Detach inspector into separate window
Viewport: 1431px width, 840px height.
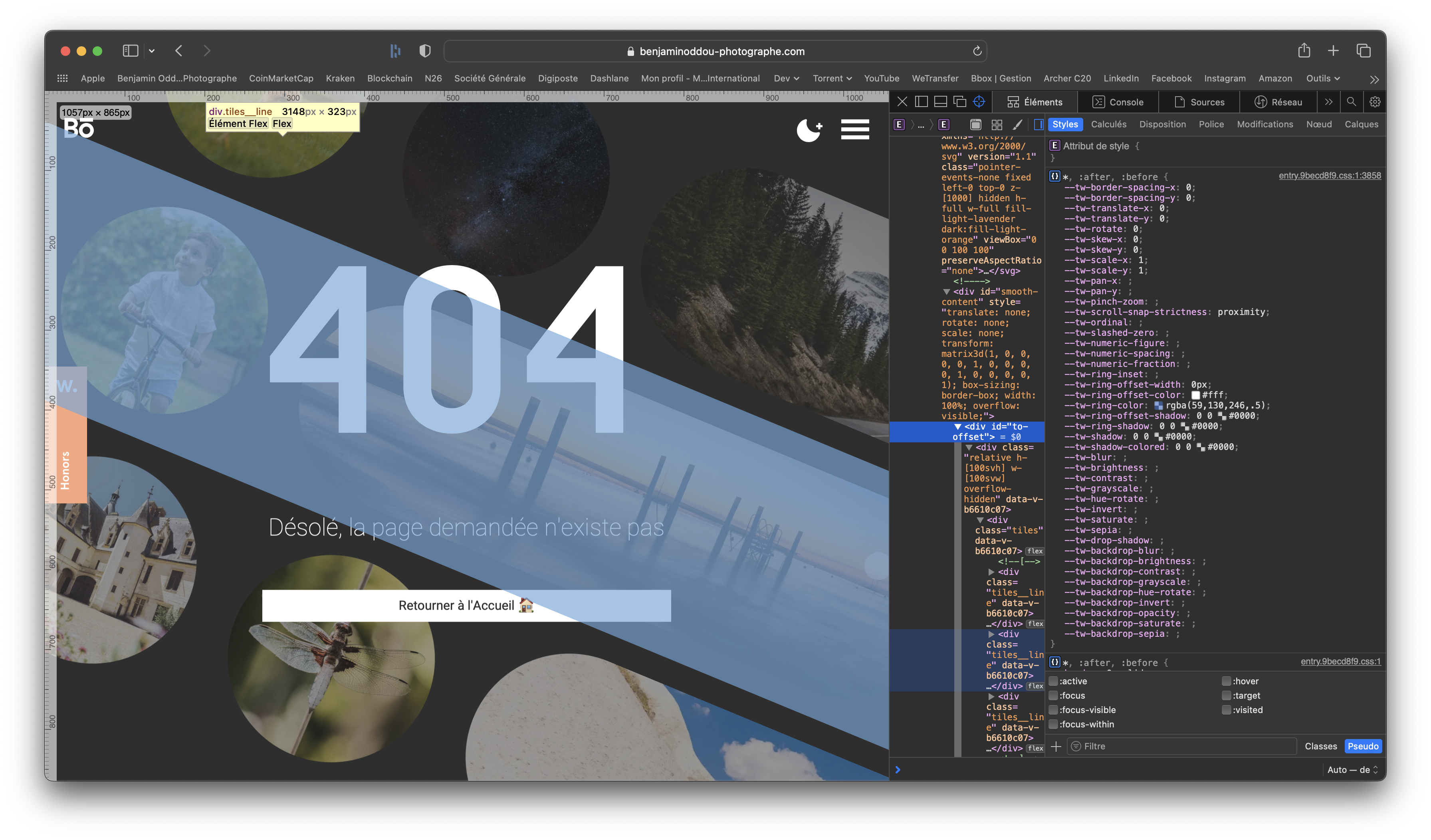[x=960, y=102]
